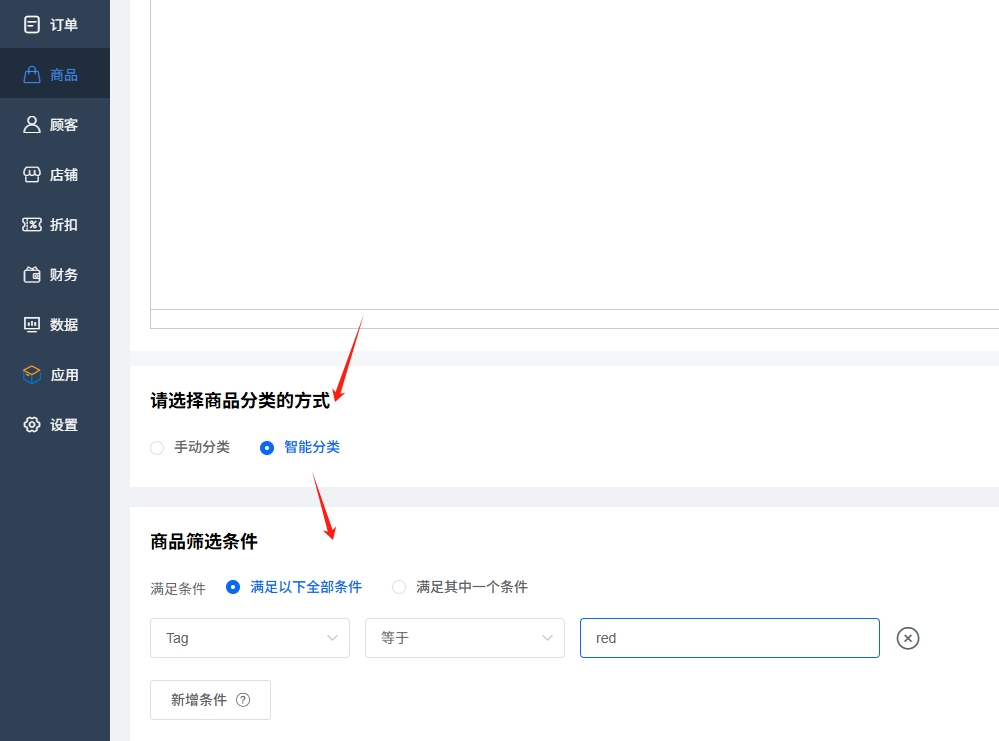Click the help question mark in 新增条件
Image resolution: width=999 pixels, height=741 pixels.
point(243,700)
